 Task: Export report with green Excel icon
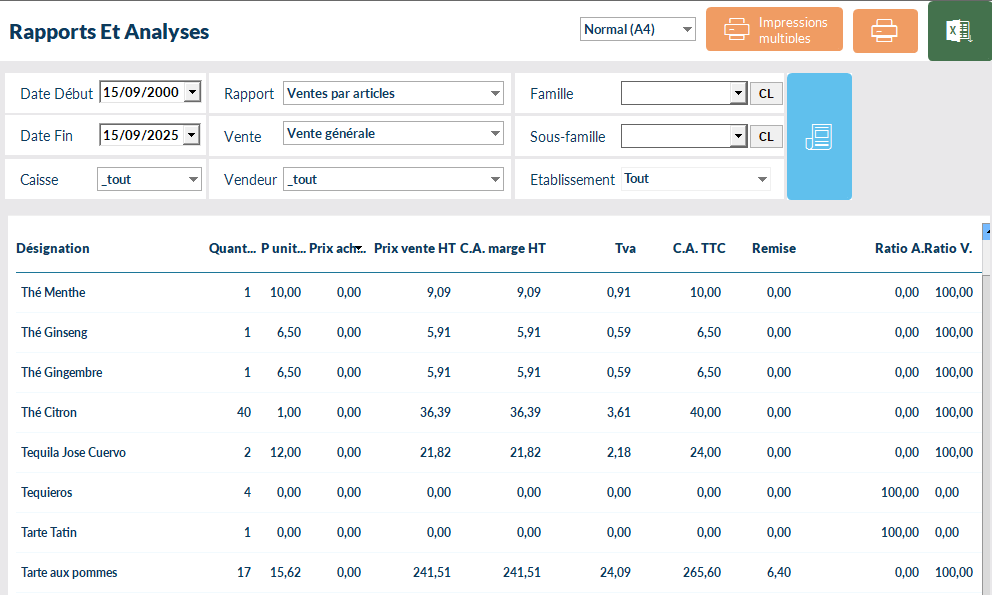point(959,31)
